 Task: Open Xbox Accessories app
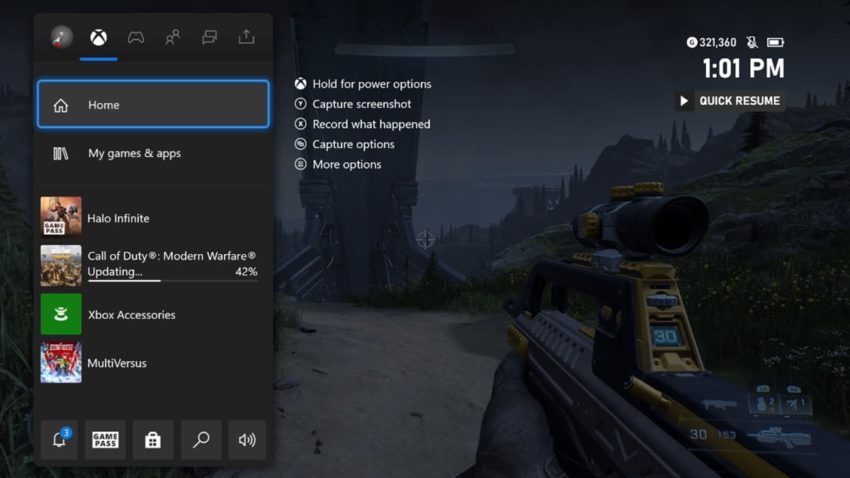(153, 314)
